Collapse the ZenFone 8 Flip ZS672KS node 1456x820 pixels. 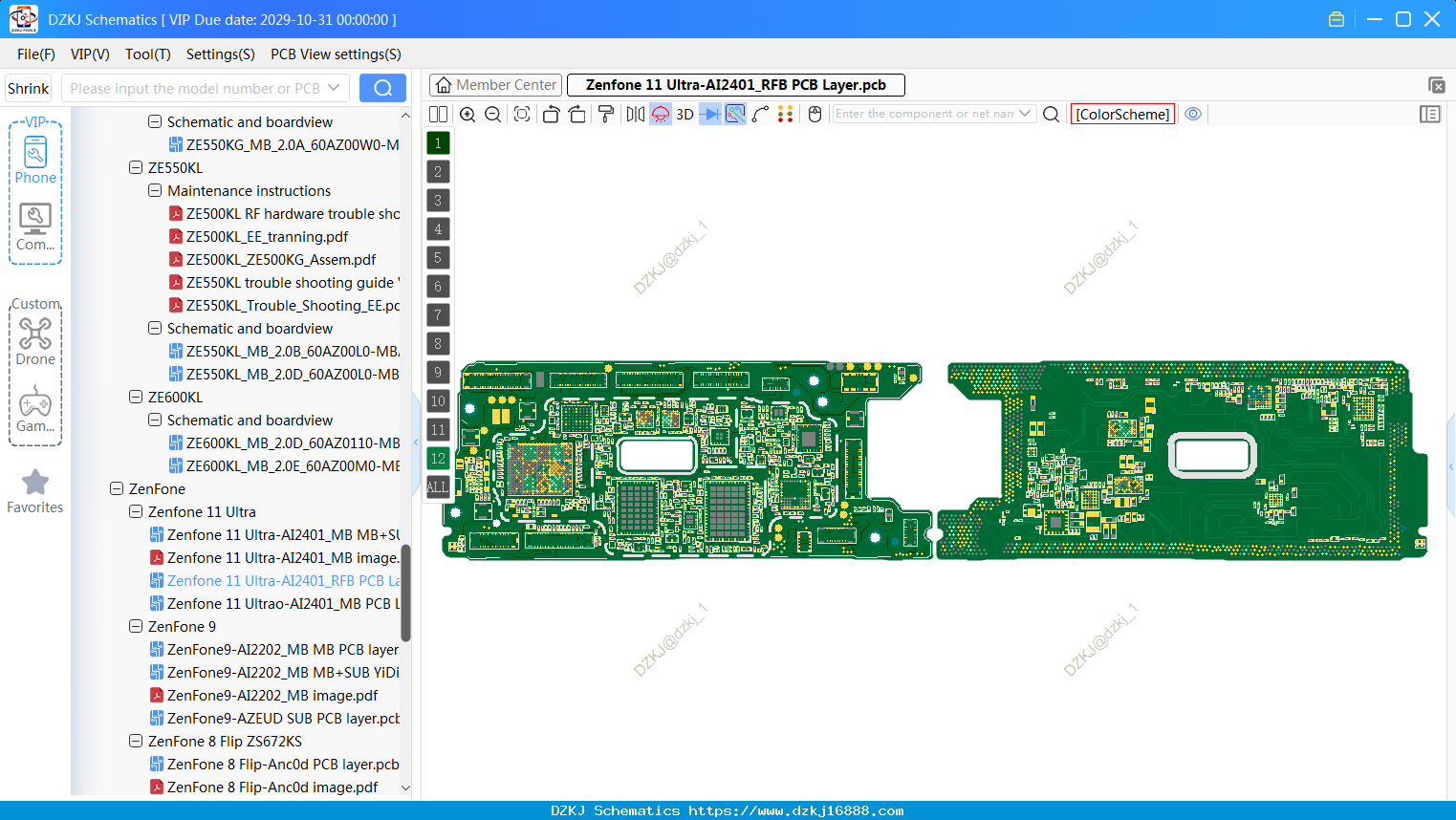tap(136, 741)
